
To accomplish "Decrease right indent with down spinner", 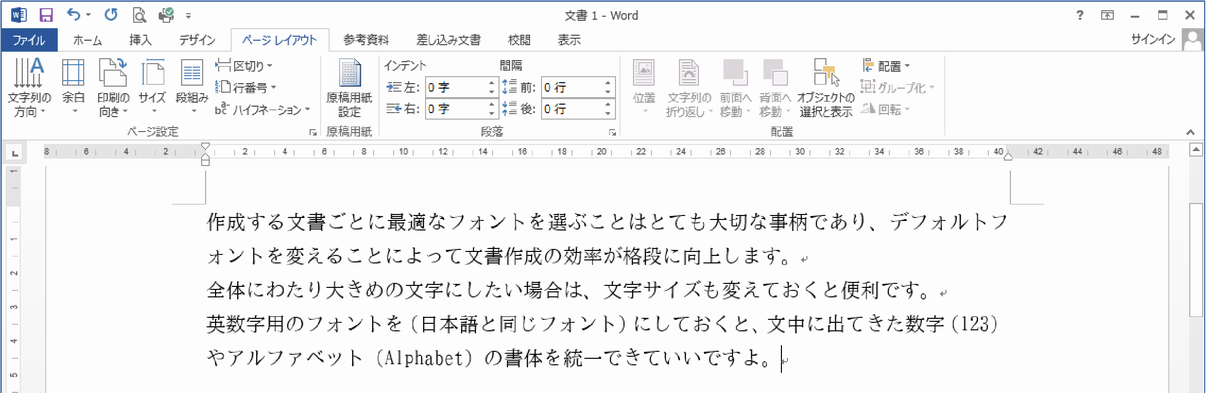I will click(491, 113).
